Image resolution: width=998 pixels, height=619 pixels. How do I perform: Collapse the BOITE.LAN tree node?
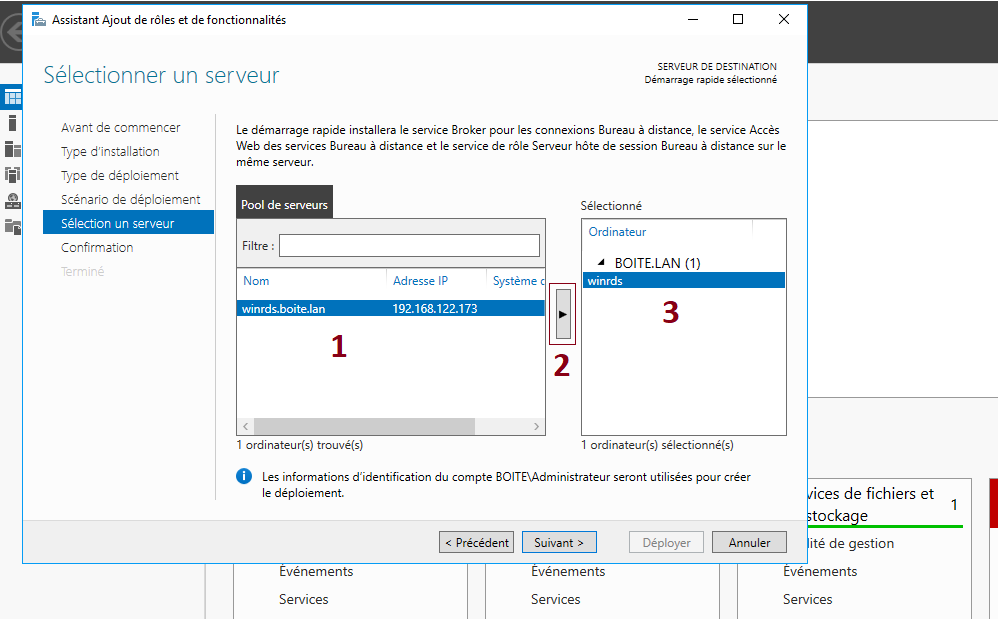601,263
